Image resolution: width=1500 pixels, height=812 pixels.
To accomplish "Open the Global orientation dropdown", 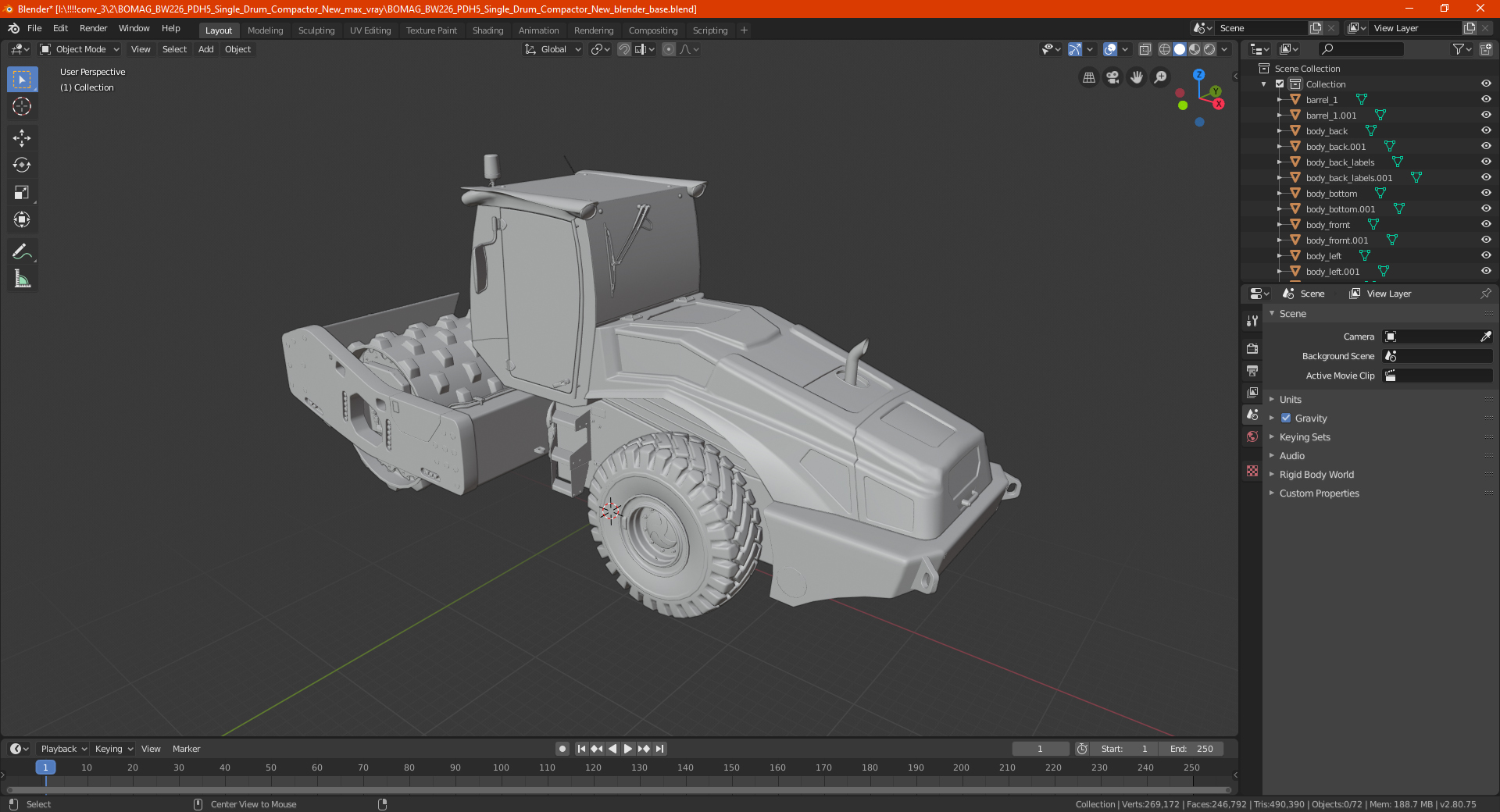I will (x=553, y=49).
